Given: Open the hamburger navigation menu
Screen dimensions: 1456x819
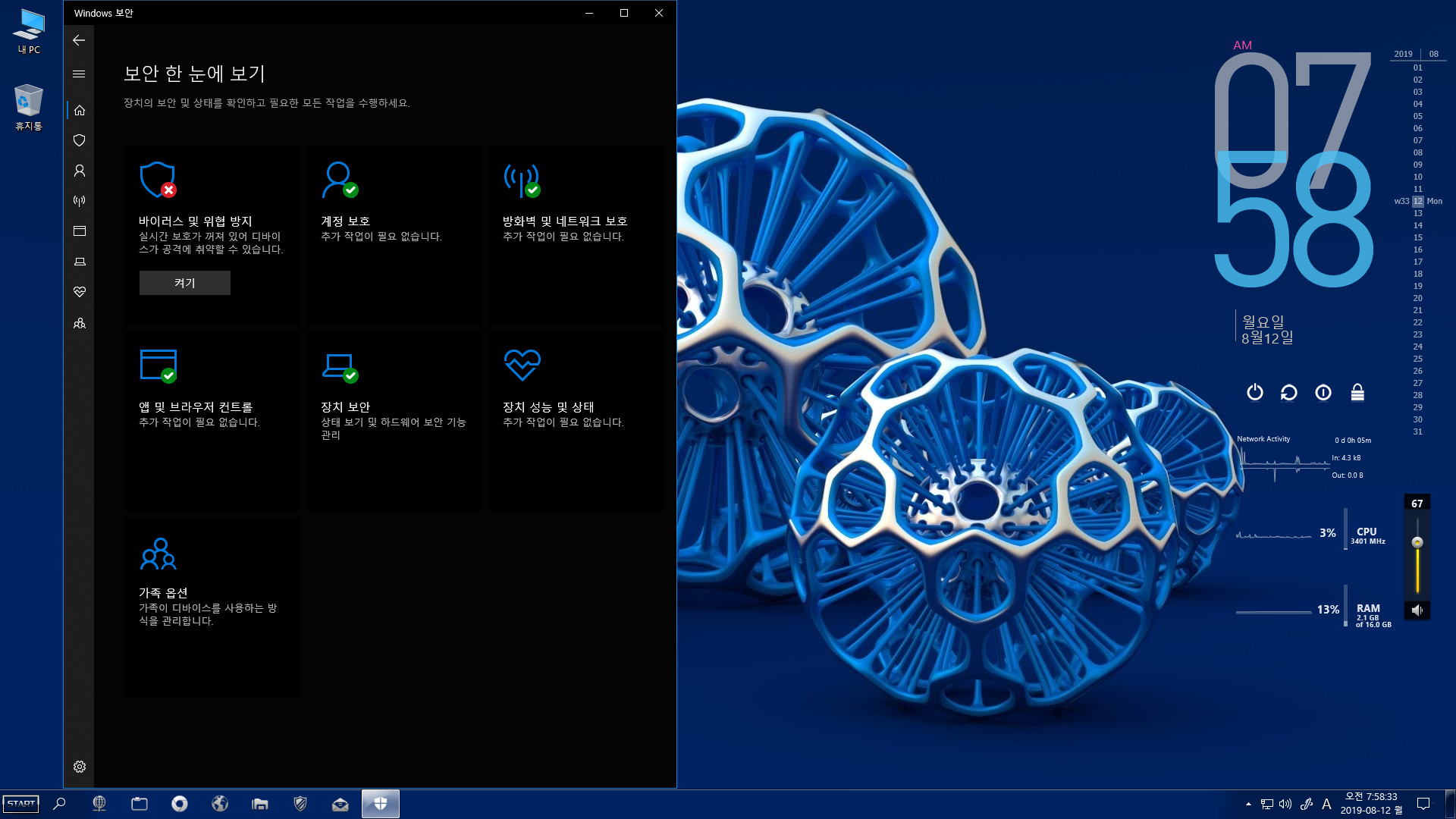Looking at the screenshot, I should 79,74.
